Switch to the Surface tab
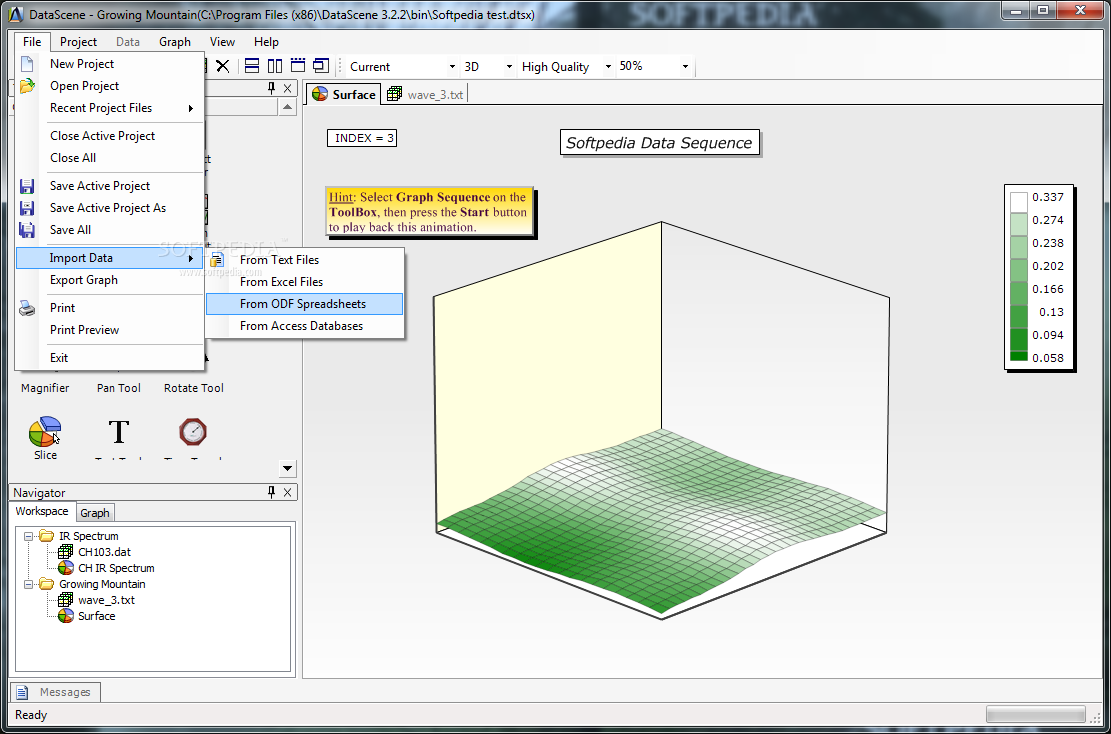This screenshot has width=1111, height=734. point(344,94)
